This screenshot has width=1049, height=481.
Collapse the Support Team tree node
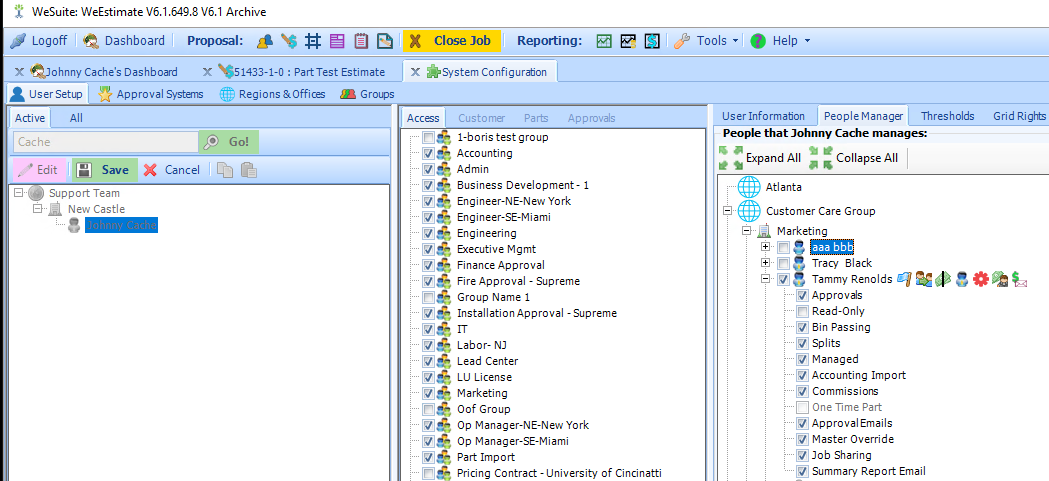[19, 193]
